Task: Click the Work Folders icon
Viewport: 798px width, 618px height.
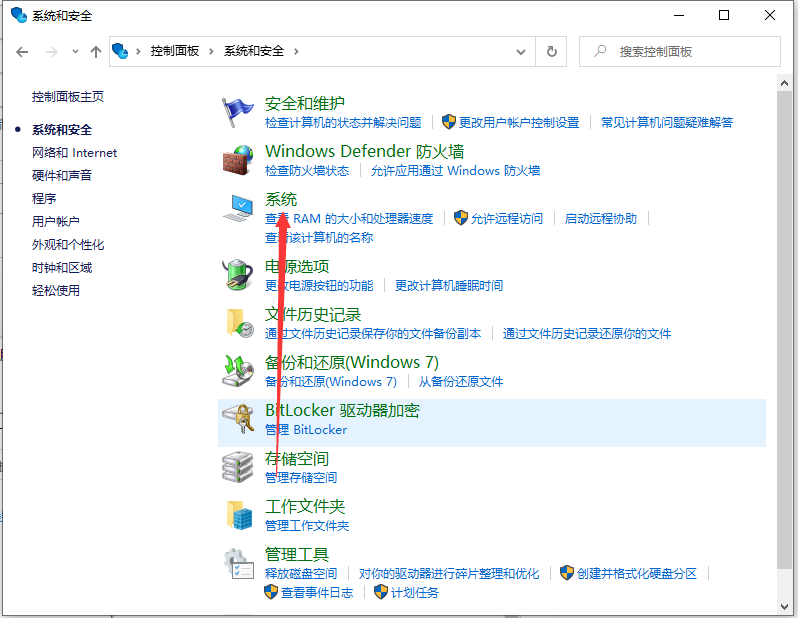Action: [238, 515]
